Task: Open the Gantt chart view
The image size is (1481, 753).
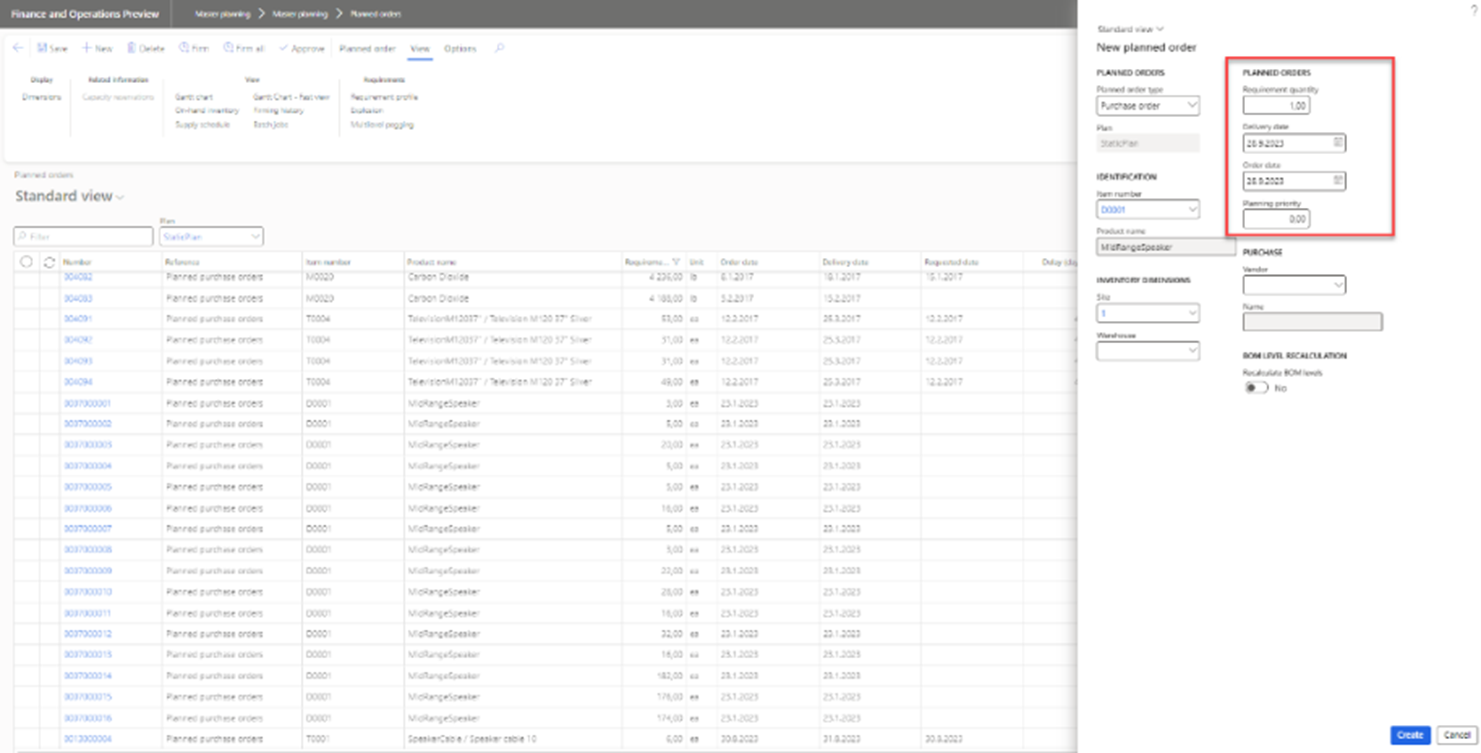Action: (194, 97)
